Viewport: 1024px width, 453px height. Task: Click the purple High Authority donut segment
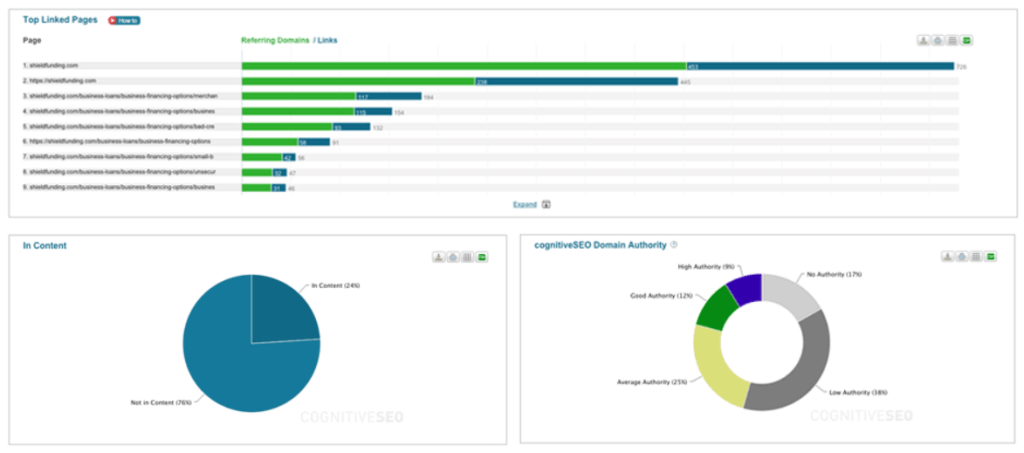point(747,287)
